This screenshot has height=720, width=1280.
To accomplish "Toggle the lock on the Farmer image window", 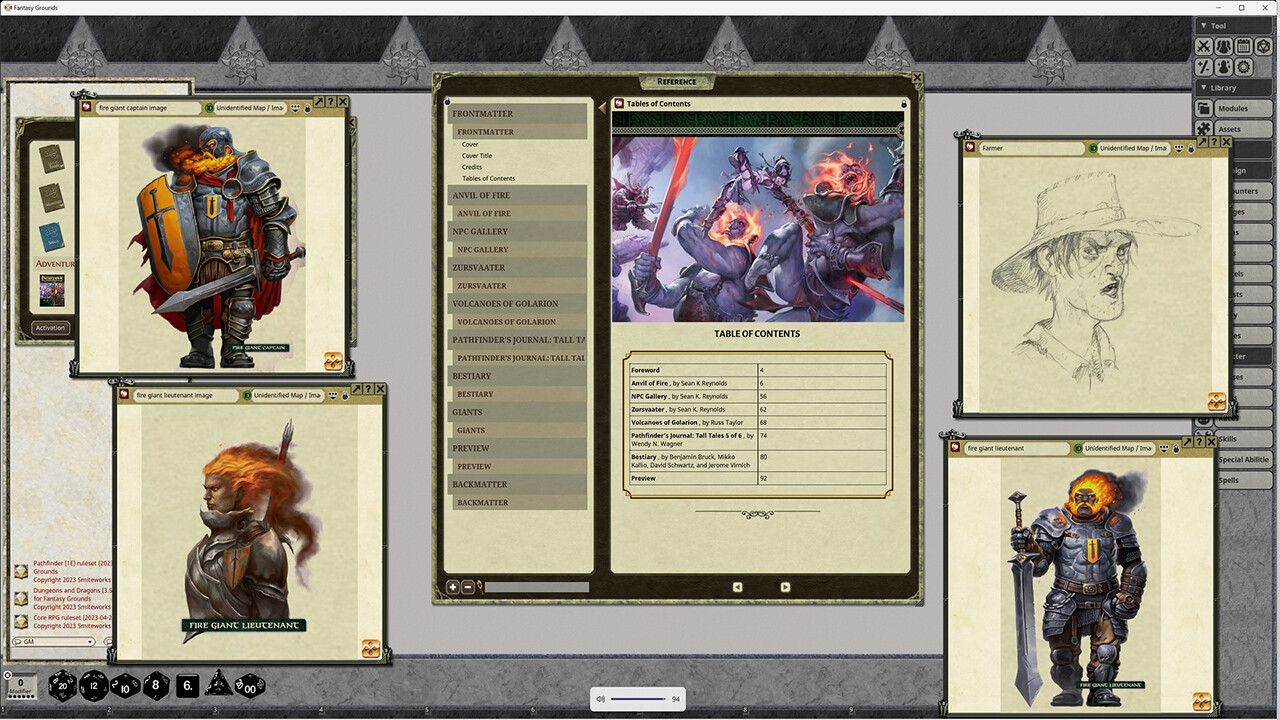I will [1191, 148].
